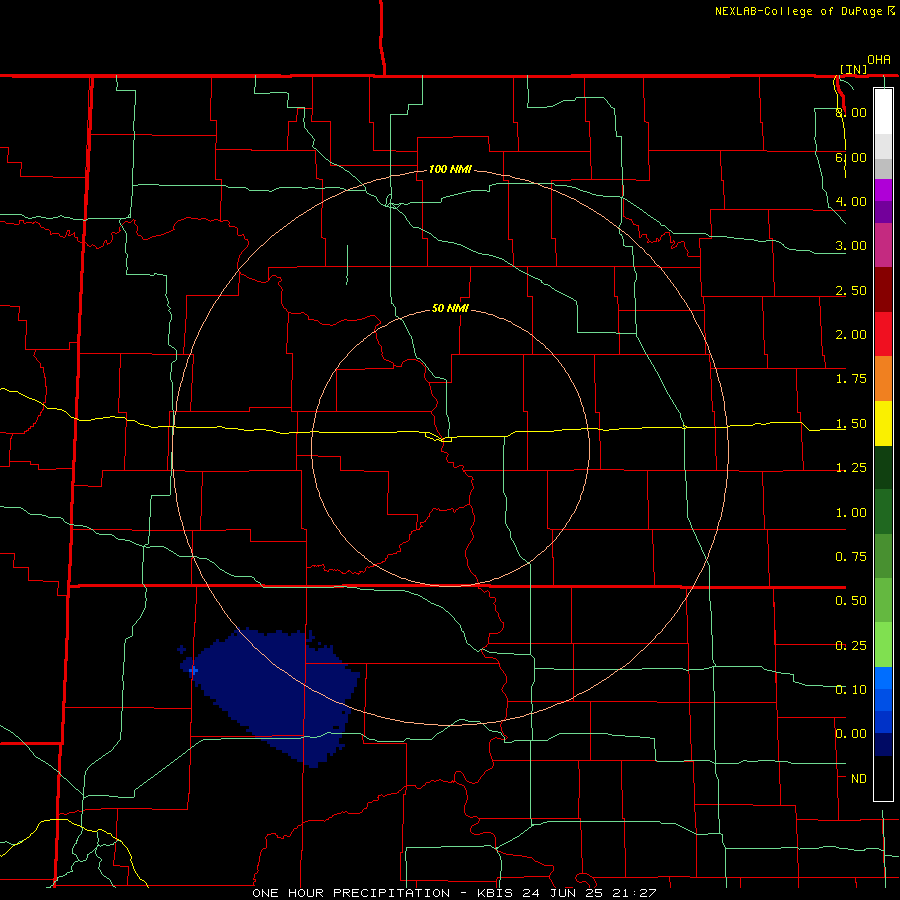Screen dimensions: 900x900
Task: Click the 4.00 legend value
Action: pyautogui.click(x=851, y=201)
